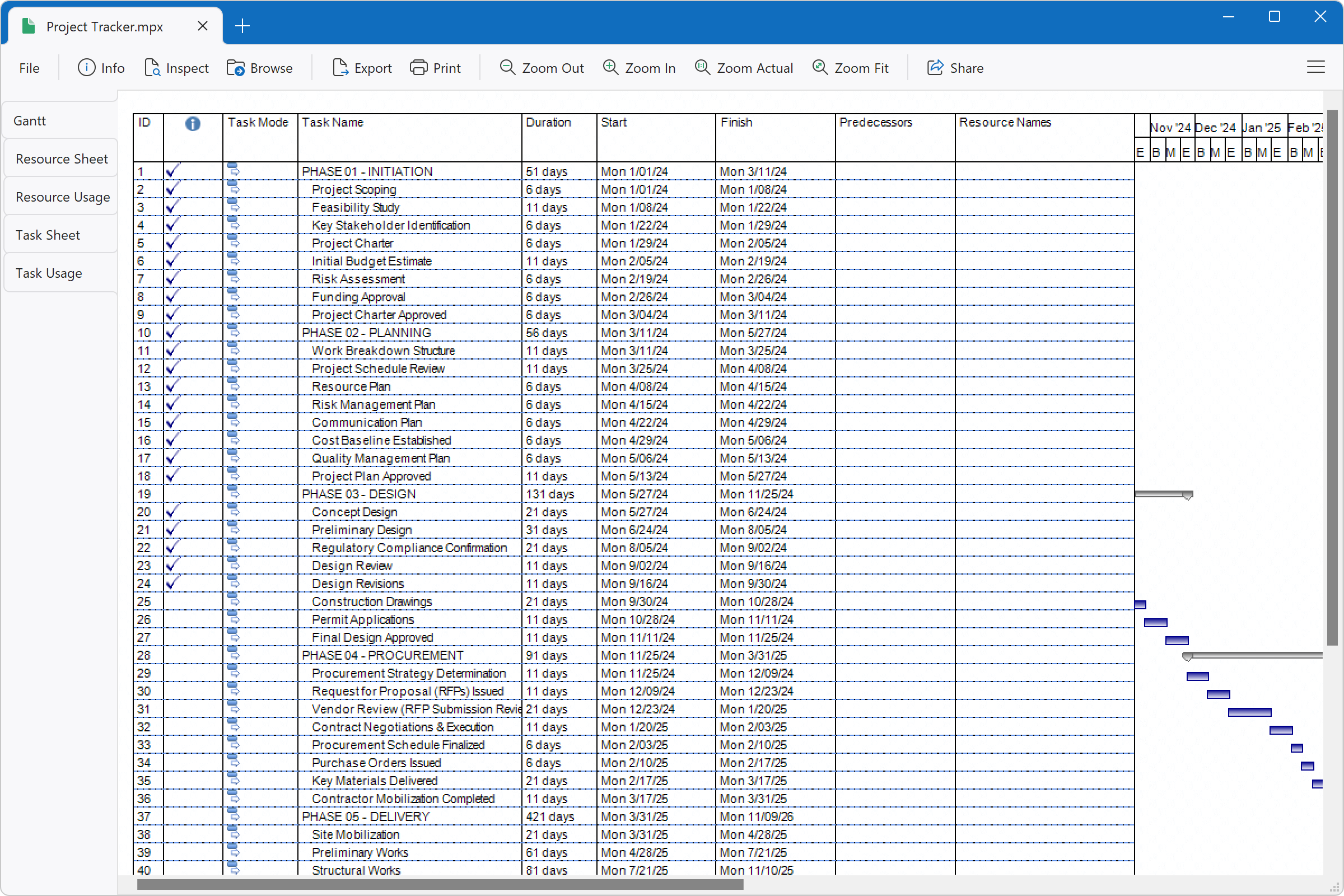The image size is (1344, 896).
Task: Toggle the checkmark on Risk Assessment row
Action: coord(172,279)
